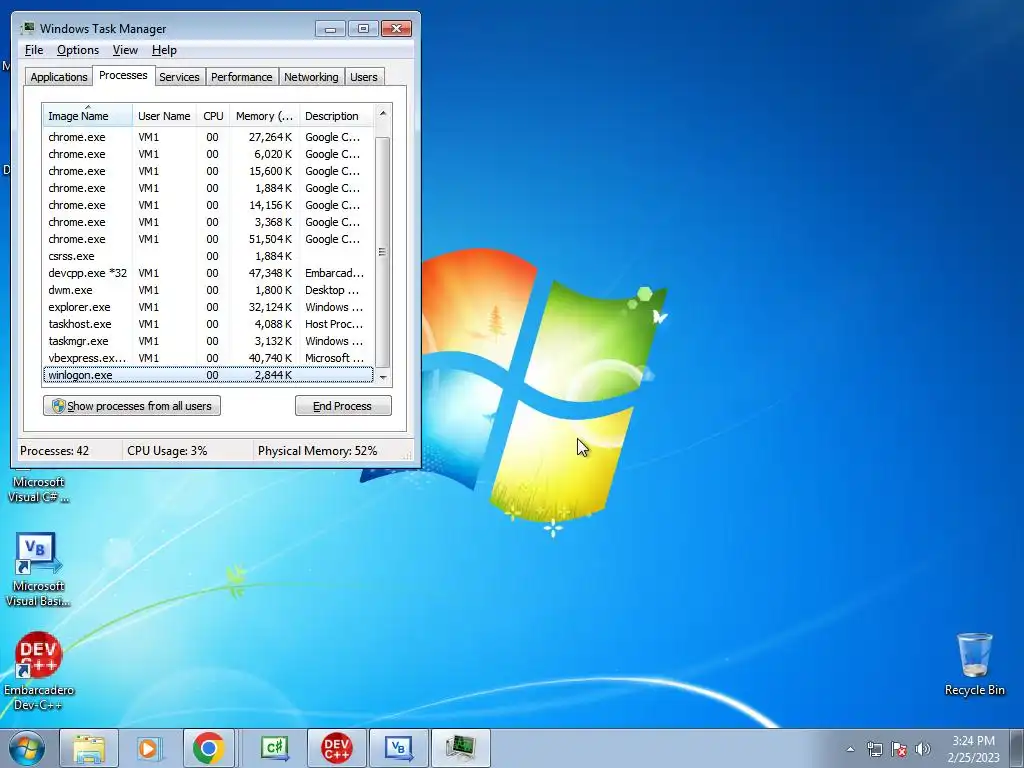Click CPU Usage 3% status entry

pos(167,451)
